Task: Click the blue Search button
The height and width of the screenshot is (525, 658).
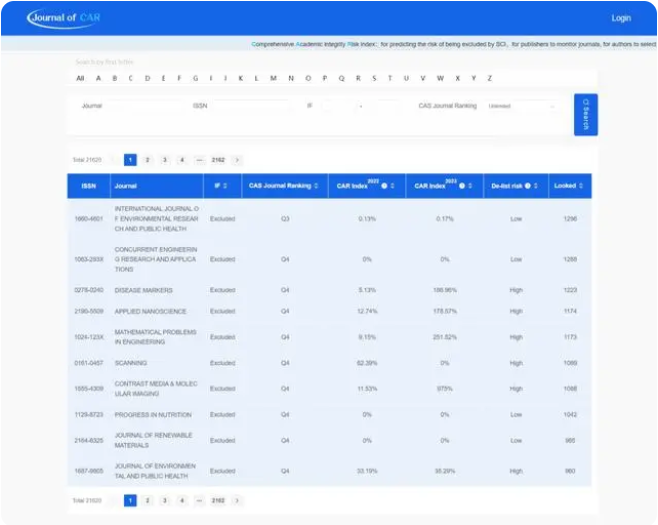Action: point(585,114)
